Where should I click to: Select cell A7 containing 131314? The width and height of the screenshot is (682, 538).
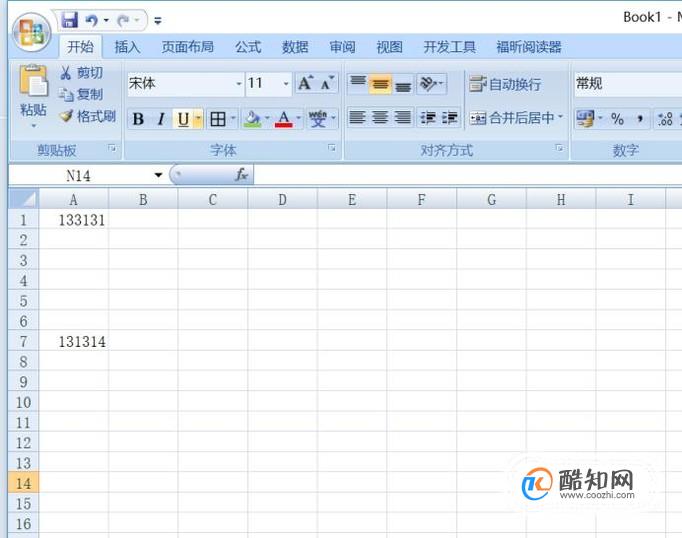tap(74, 341)
